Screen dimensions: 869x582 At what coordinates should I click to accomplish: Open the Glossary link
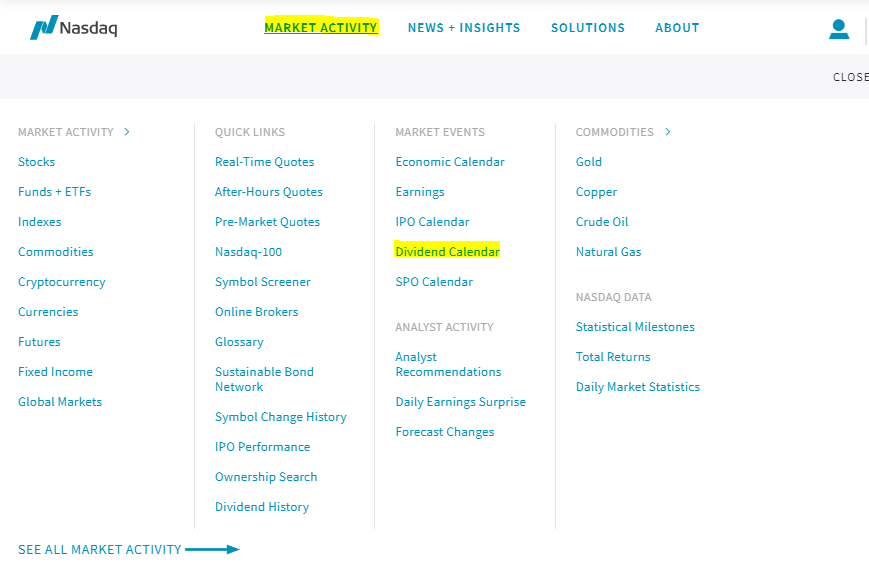click(x=239, y=342)
